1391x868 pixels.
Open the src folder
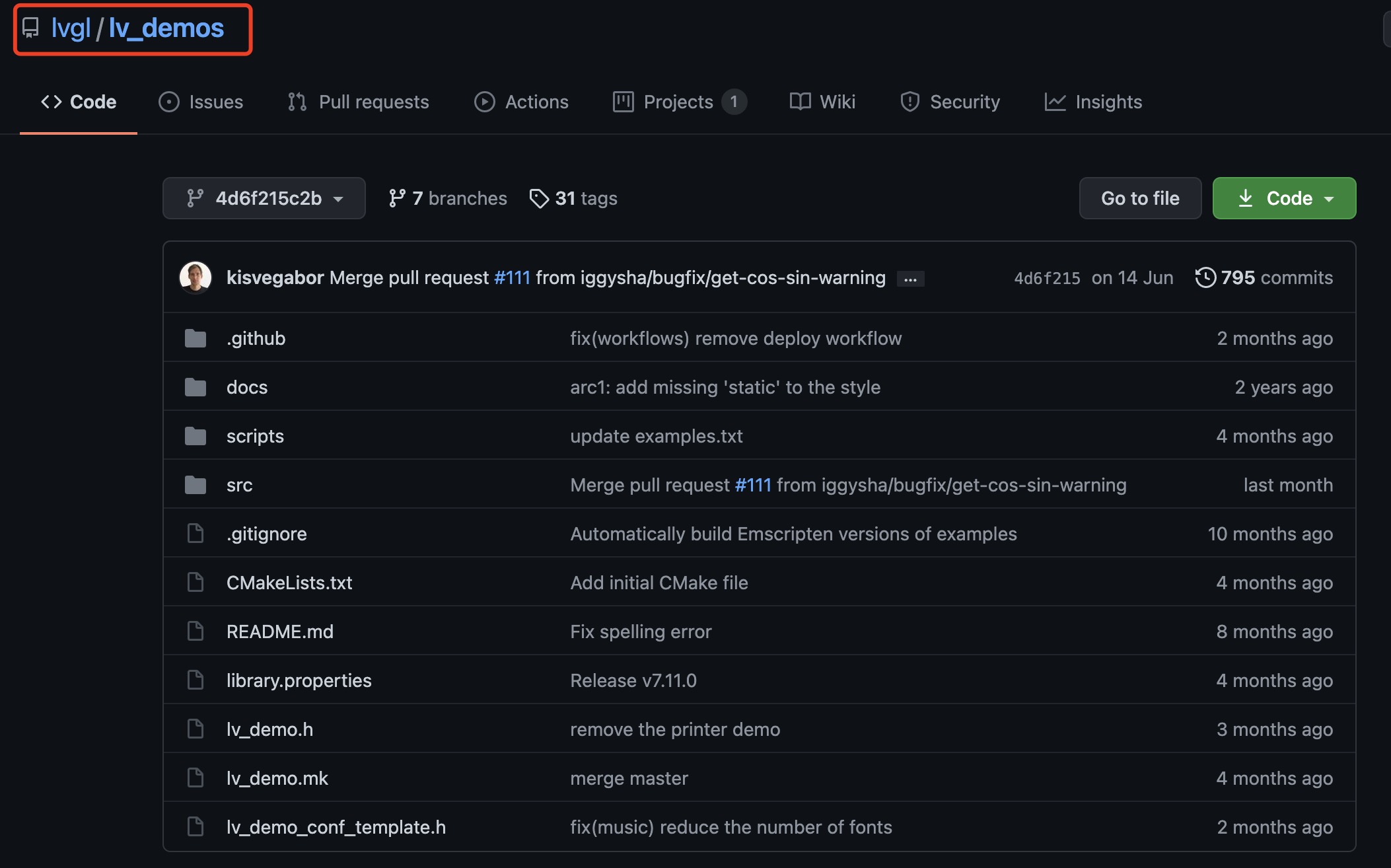pos(239,485)
